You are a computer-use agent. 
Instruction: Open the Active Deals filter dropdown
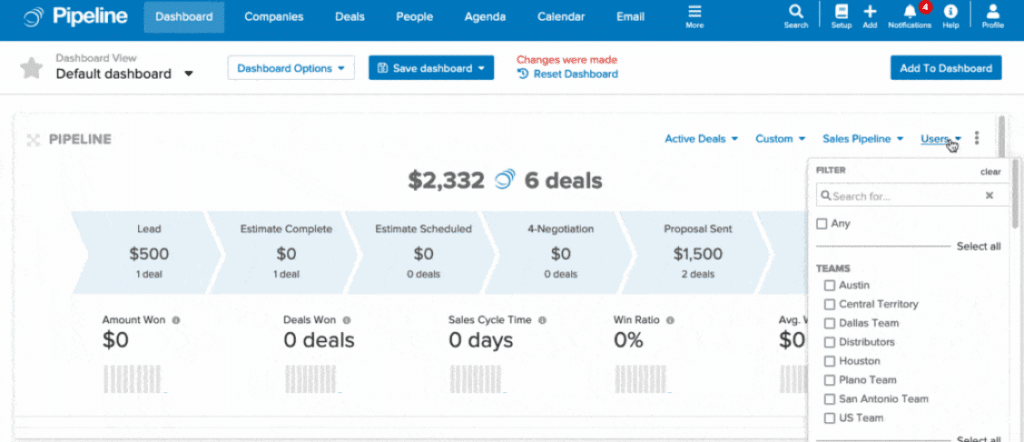tap(701, 139)
